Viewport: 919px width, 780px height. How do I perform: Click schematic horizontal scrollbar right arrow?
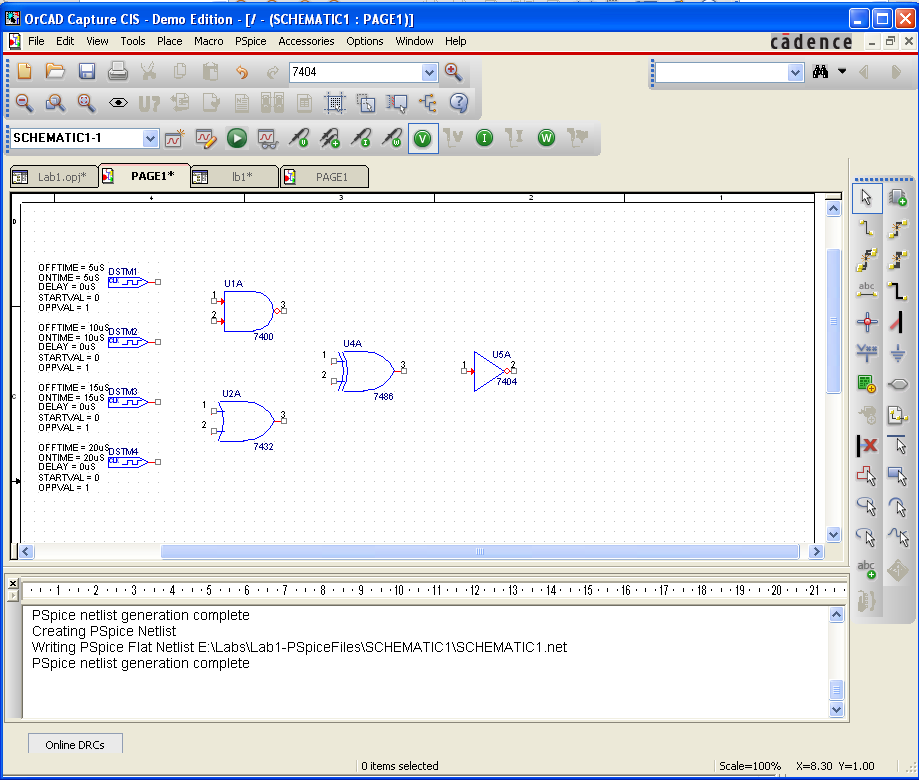(816, 551)
